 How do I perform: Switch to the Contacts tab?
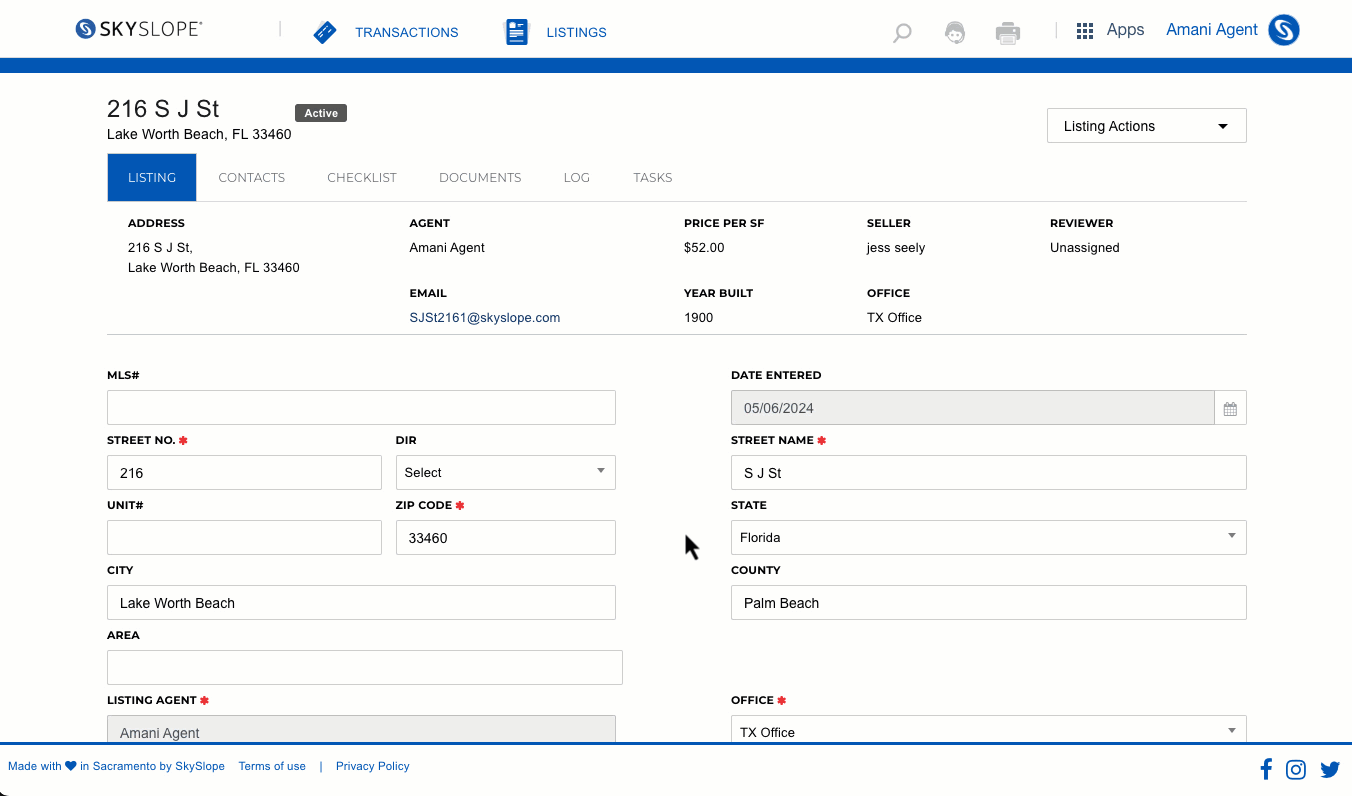[252, 177]
